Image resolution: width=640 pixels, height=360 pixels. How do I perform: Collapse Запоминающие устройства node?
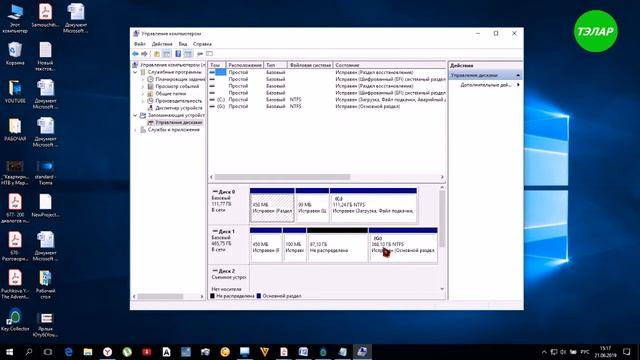point(135,116)
